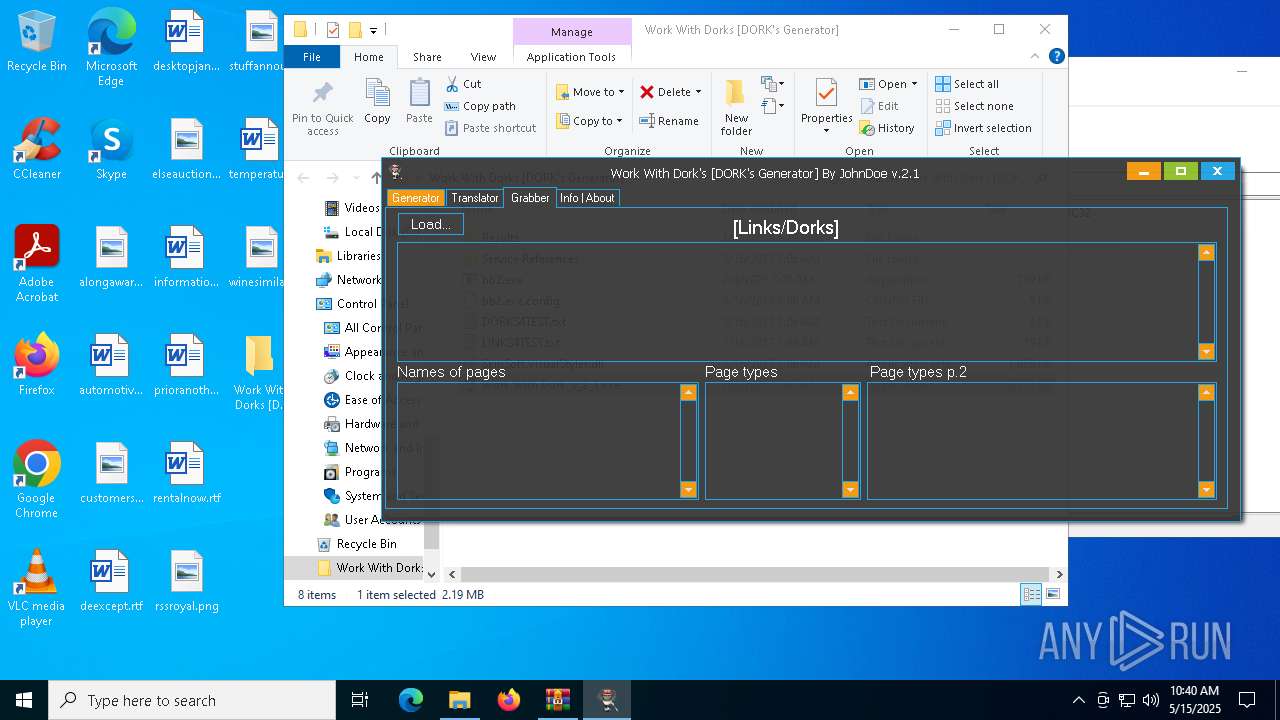Click the Task View taskbar button
Screen dimensions: 1280x720
[x=360, y=700]
